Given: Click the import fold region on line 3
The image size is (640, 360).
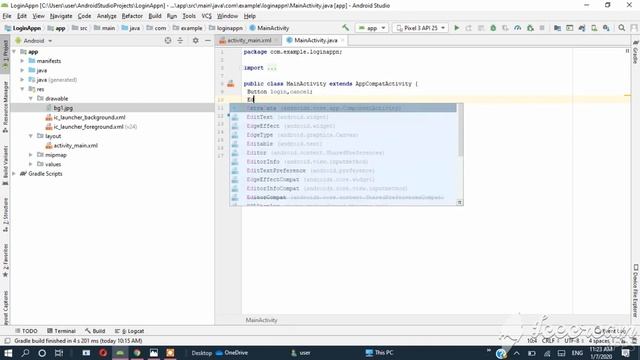Looking at the screenshot, I should point(272,68).
